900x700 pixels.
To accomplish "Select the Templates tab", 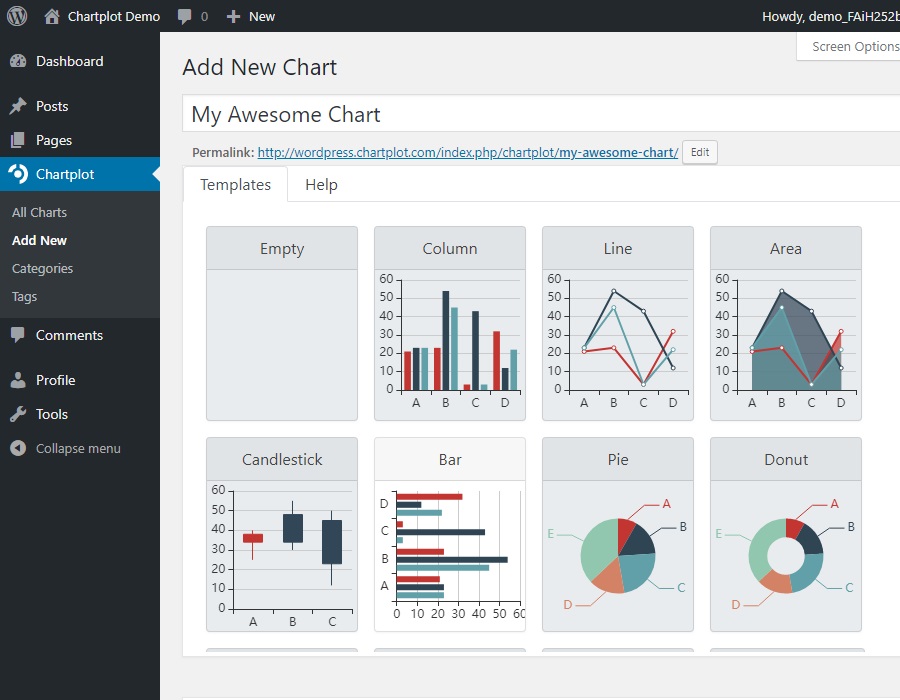I will [235, 185].
